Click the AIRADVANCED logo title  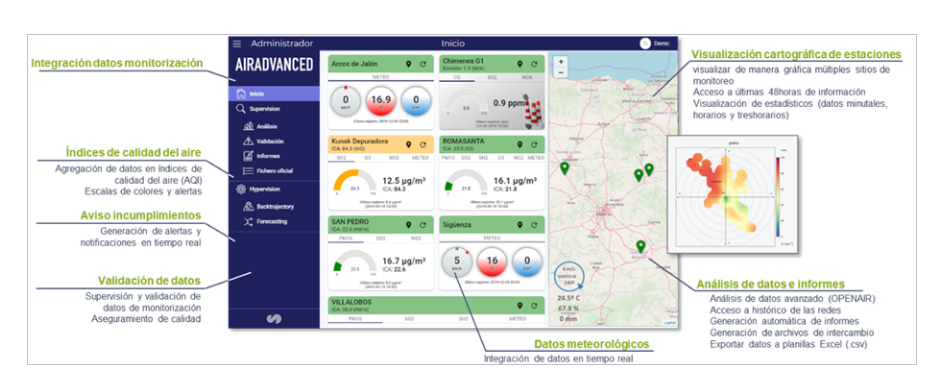click(x=274, y=64)
